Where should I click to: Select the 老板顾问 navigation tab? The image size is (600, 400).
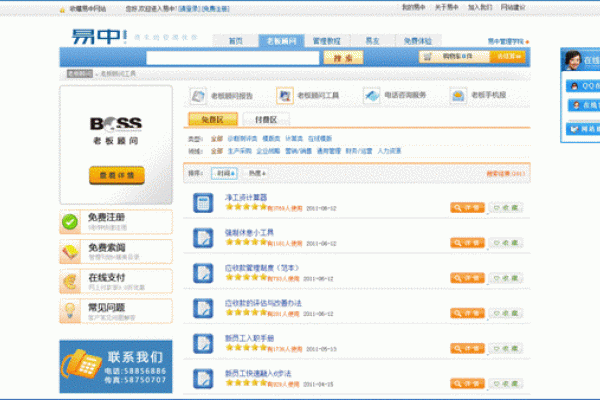pyautogui.click(x=281, y=41)
